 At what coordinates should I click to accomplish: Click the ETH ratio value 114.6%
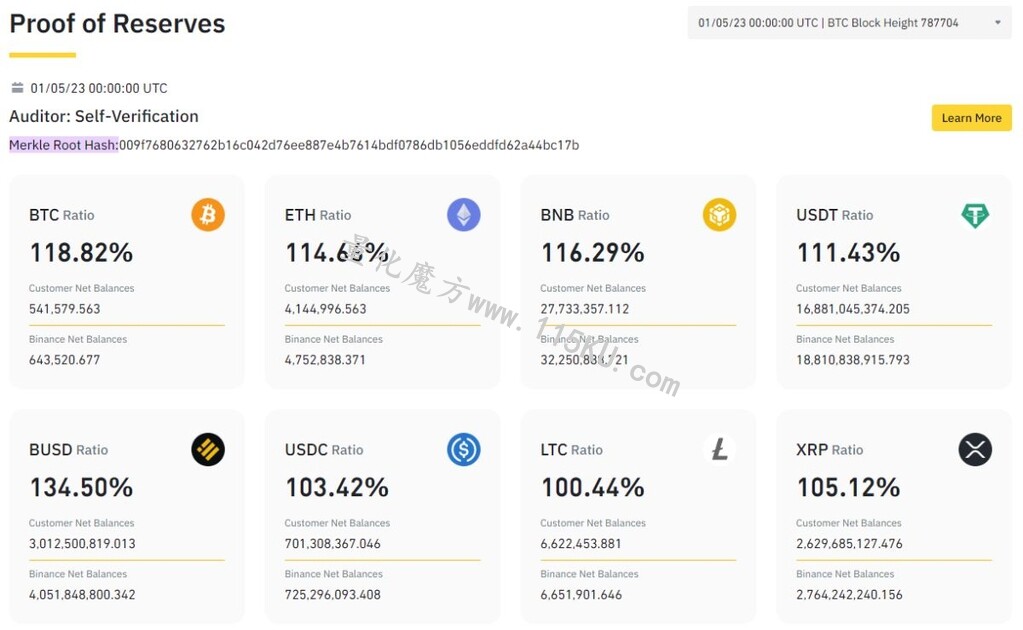tap(337, 252)
